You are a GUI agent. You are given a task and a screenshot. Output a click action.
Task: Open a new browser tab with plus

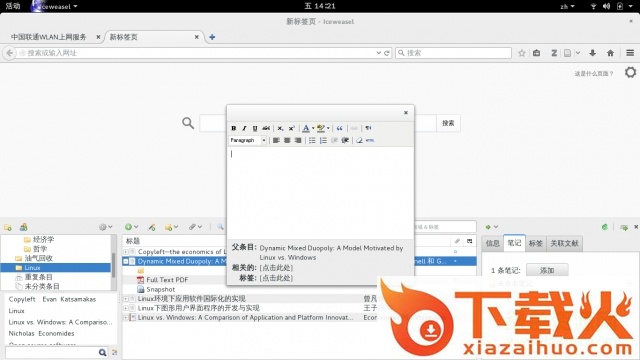(212, 37)
